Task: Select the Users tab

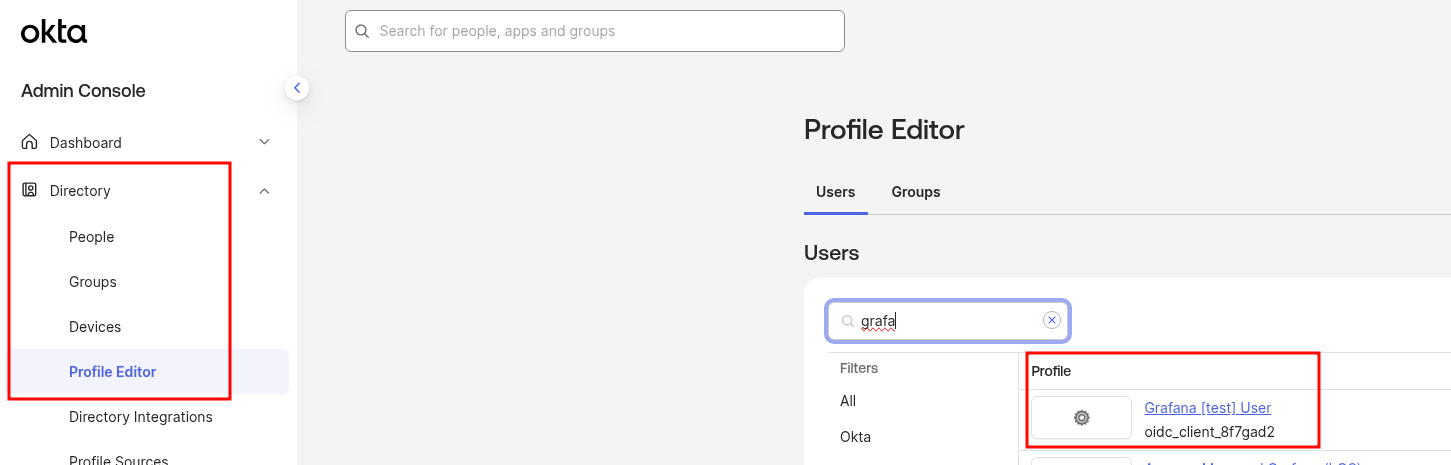Action: click(835, 192)
